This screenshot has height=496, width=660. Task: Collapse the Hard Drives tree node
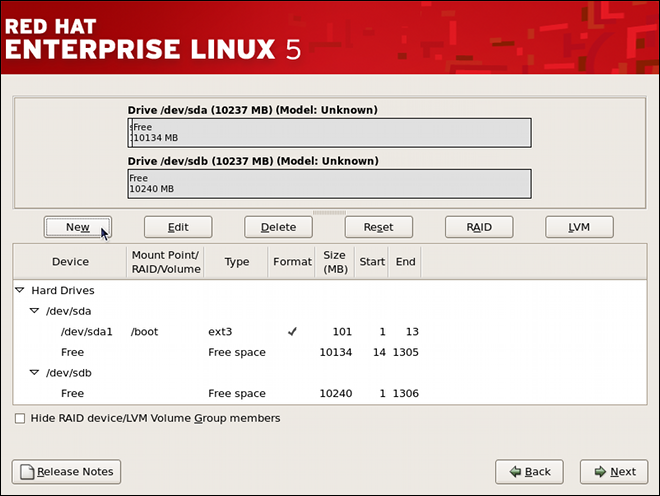(20, 290)
